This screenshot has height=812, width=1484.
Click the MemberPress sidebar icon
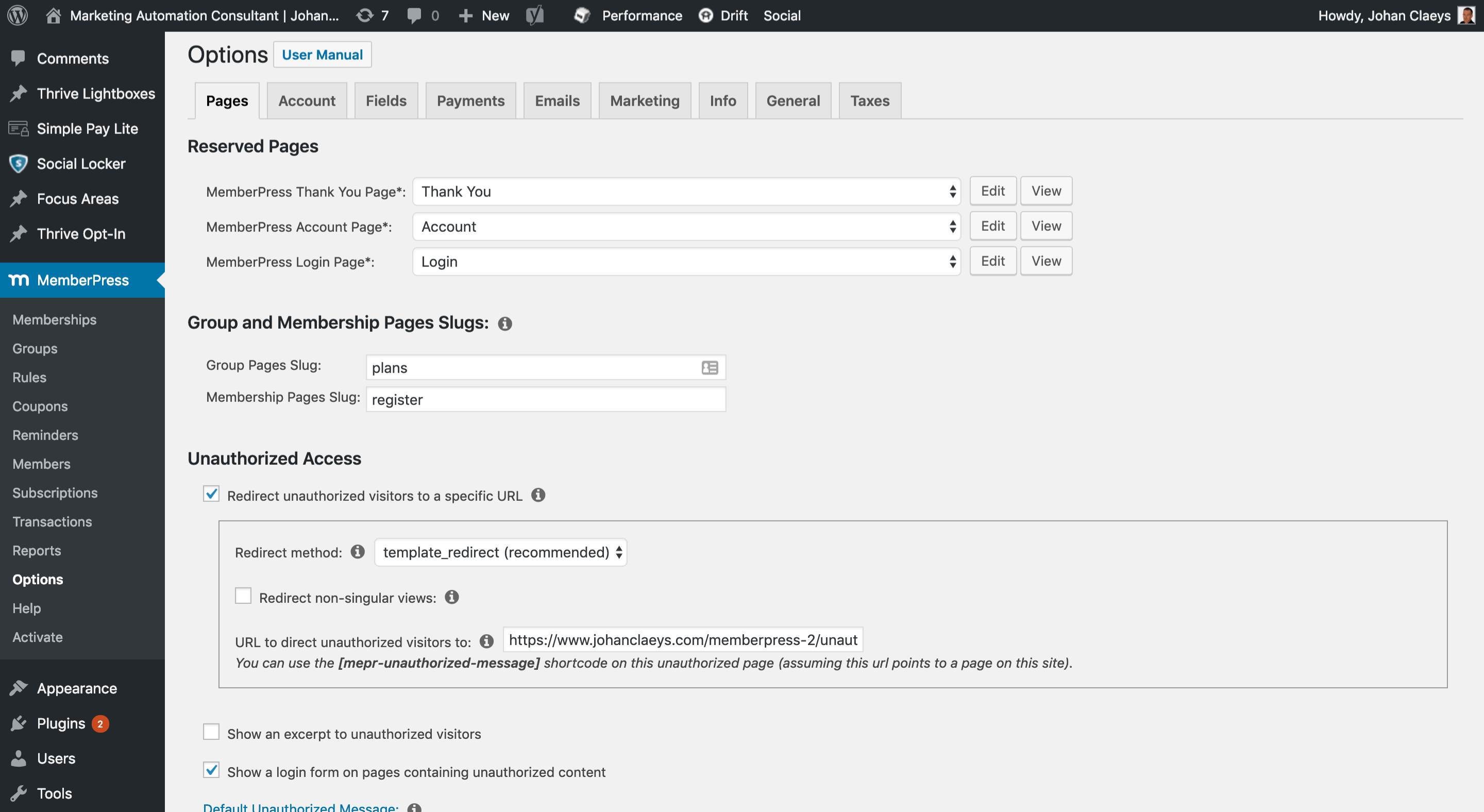[x=19, y=279]
